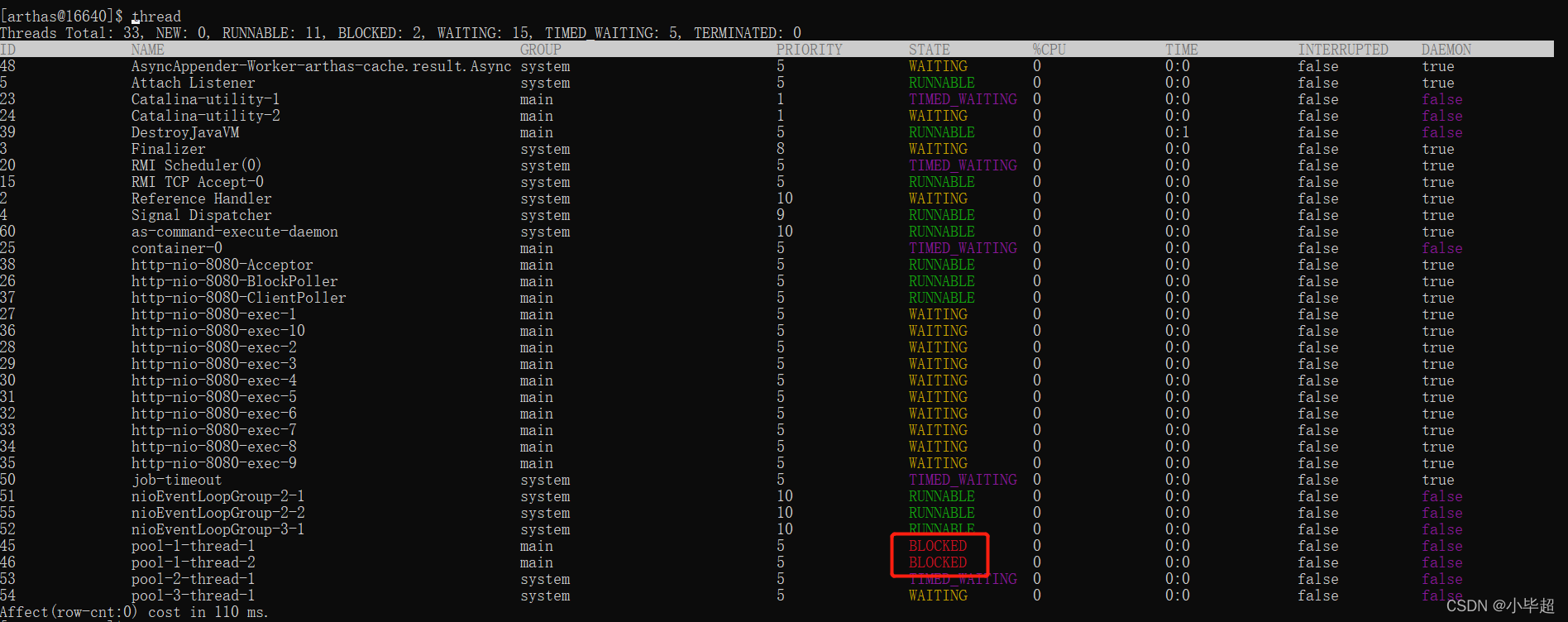Click the 'Threads Total: 33' summary text
The image size is (1568, 622).
(69, 33)
